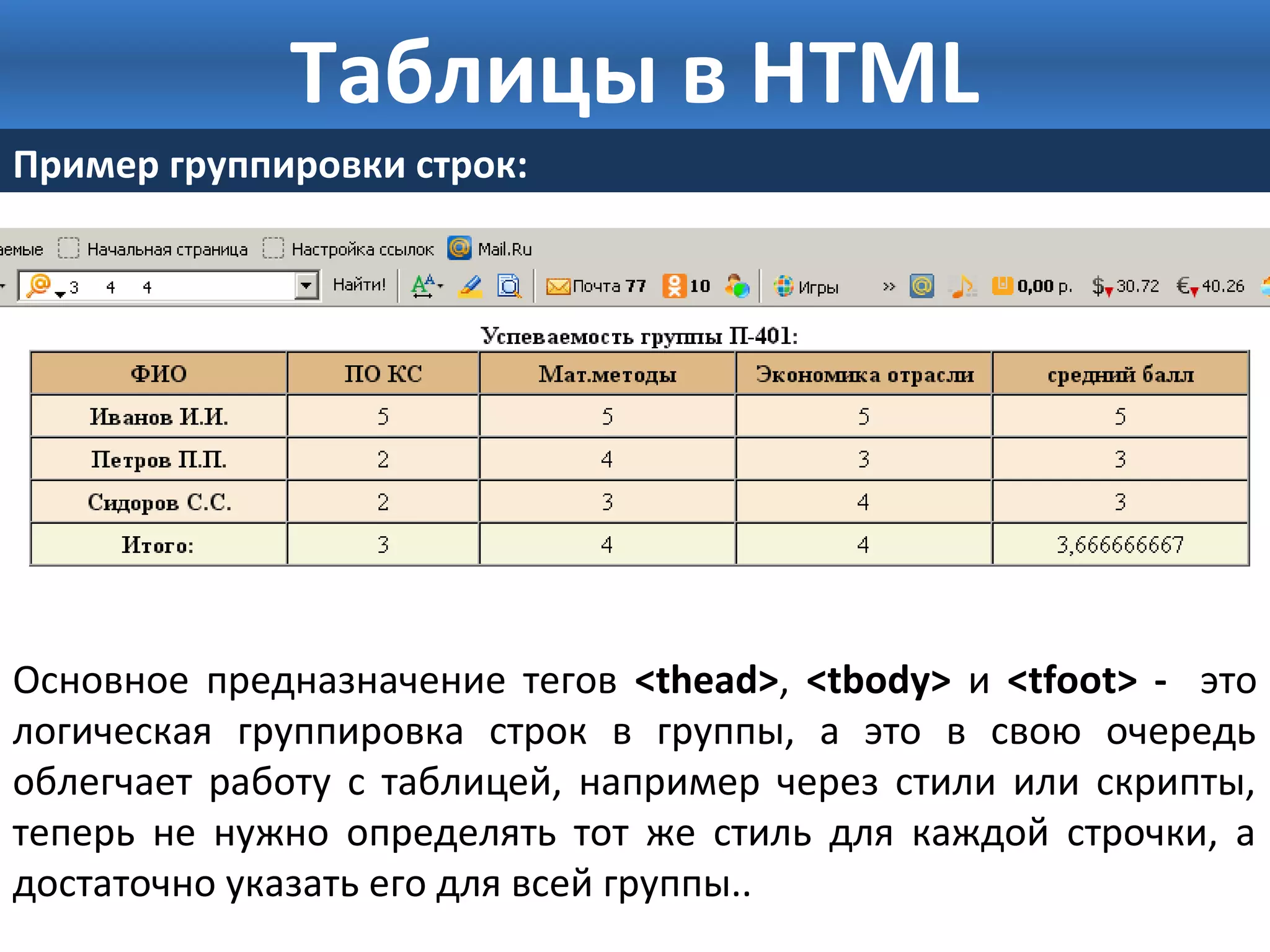This screenshot has height=952, width=1270.
Task: Click the find on page magnifier icon
Action: tap(509, 286)
